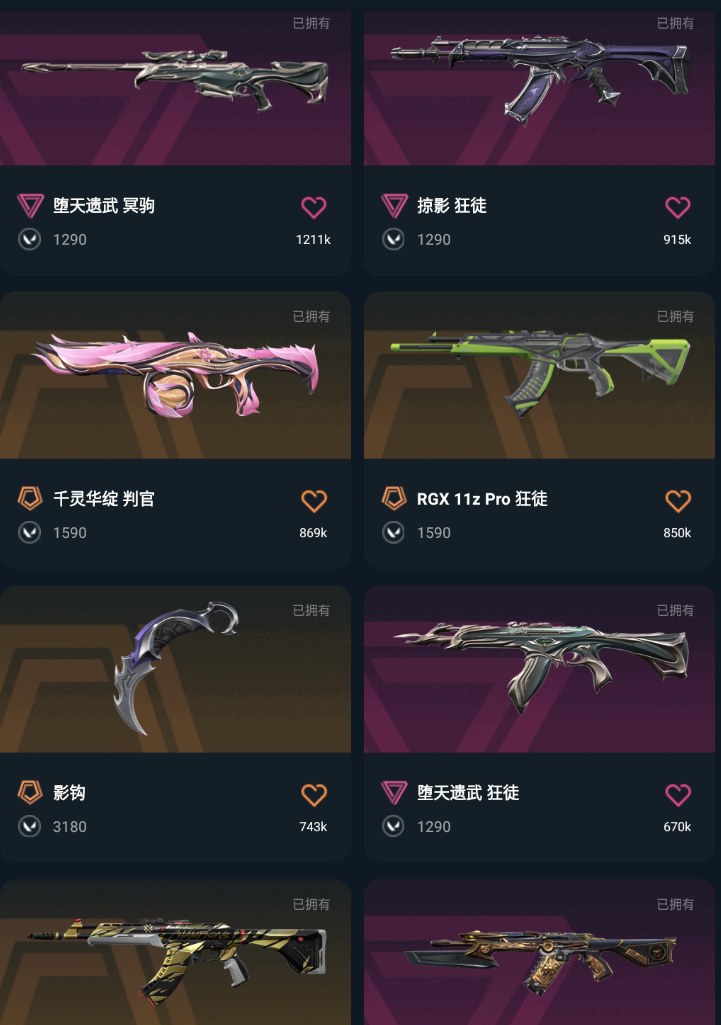Open the ornate gold rifle skin at bottom right
This screenshot has height=1025, width=721.
pos(539,952)
